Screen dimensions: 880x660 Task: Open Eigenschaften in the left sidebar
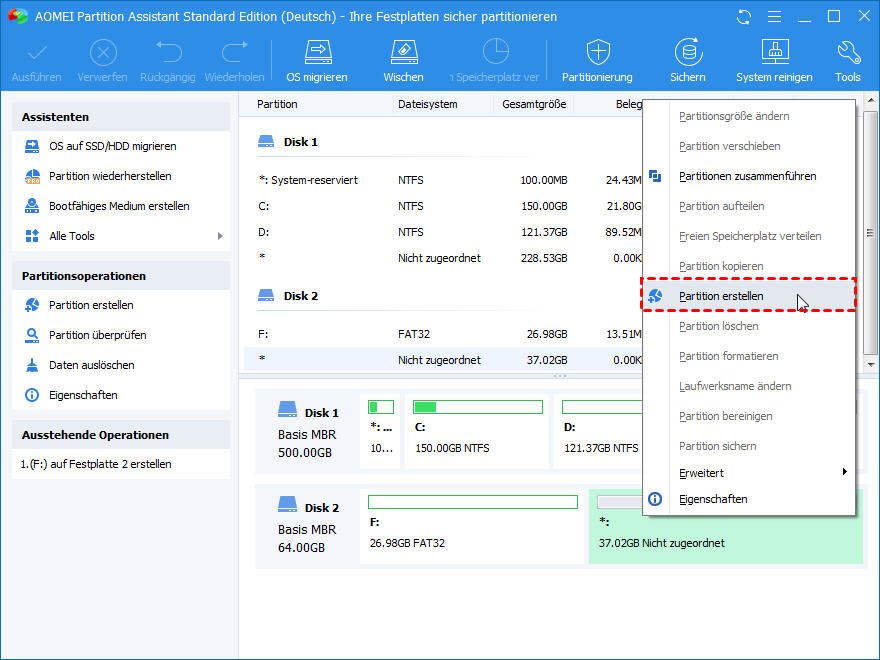83,395
